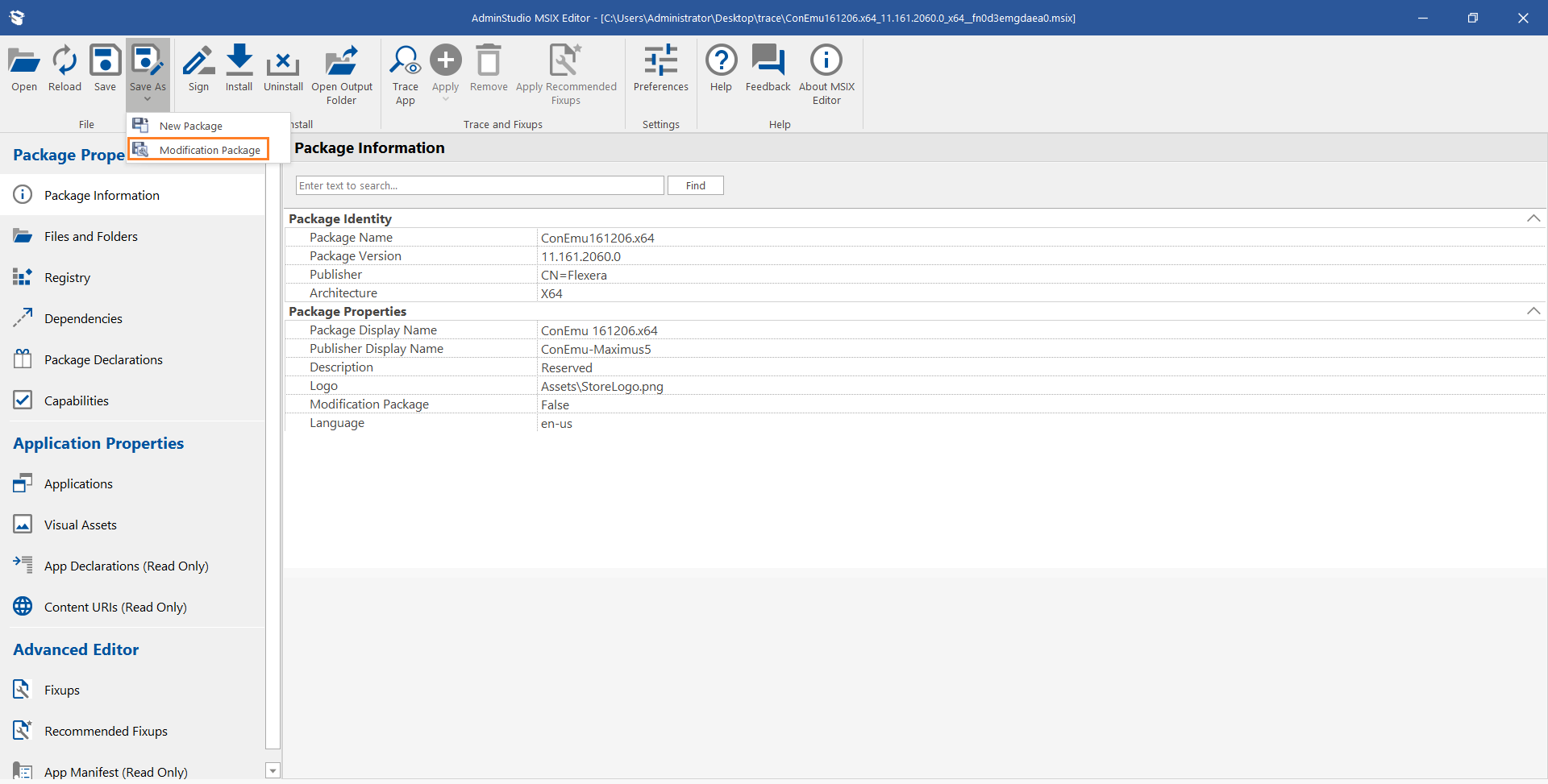Collapse the Package Identity section

pyautogui.click(x=1533, y=218)
